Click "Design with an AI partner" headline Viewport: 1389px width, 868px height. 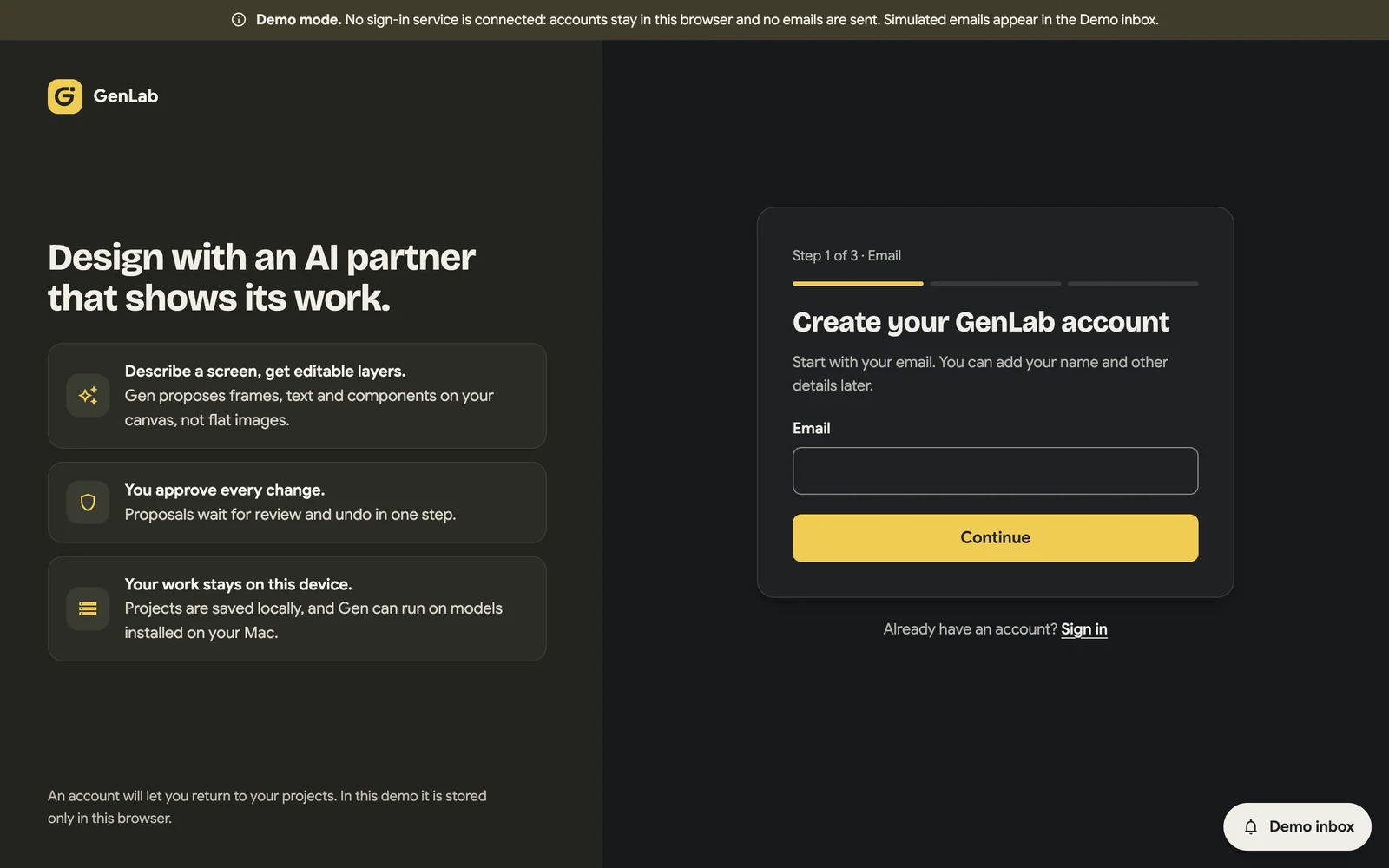pyautogui.click(x=261, y=278)
